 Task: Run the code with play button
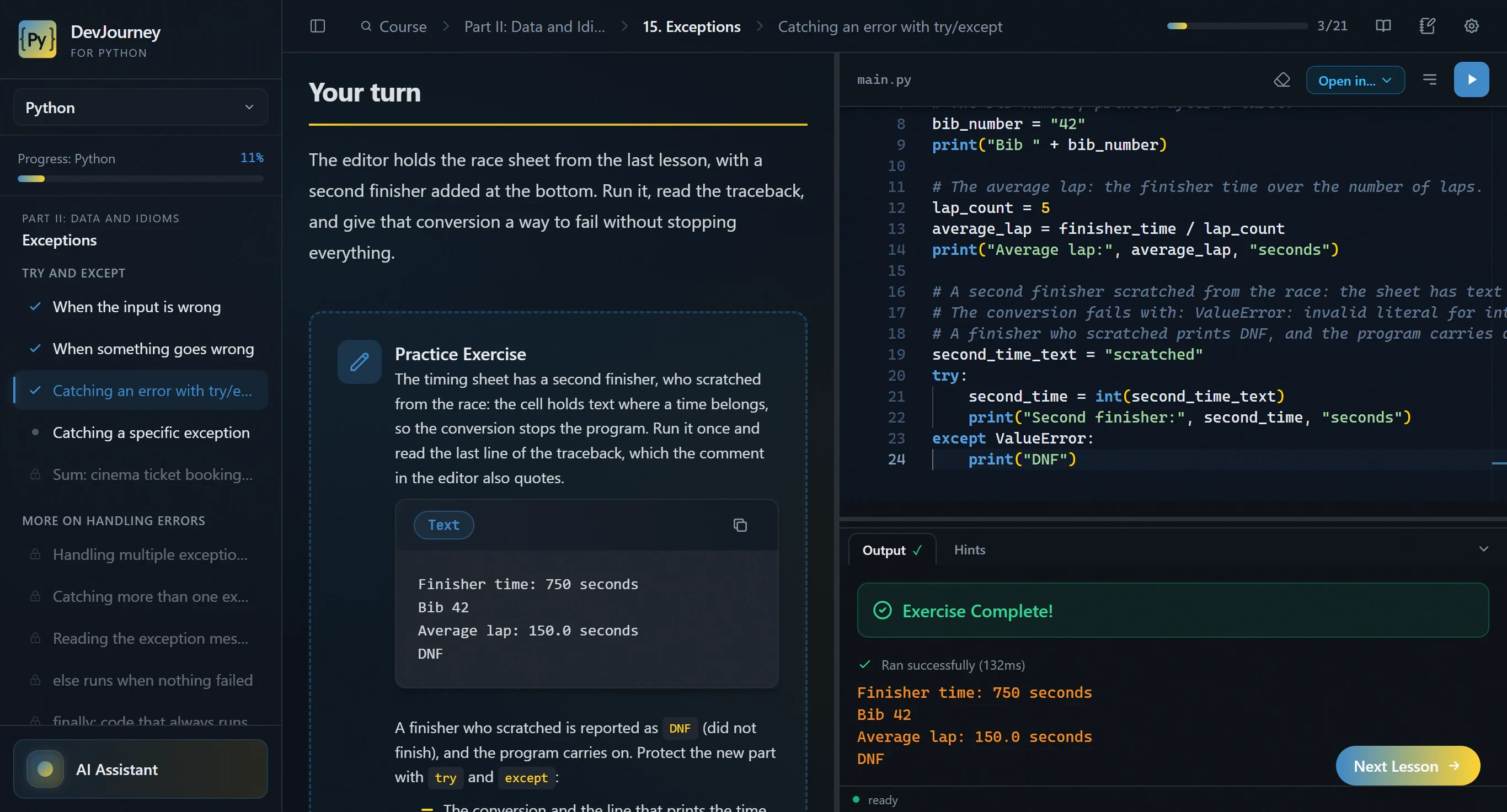pyautogui.click(x=1471, y=79)
